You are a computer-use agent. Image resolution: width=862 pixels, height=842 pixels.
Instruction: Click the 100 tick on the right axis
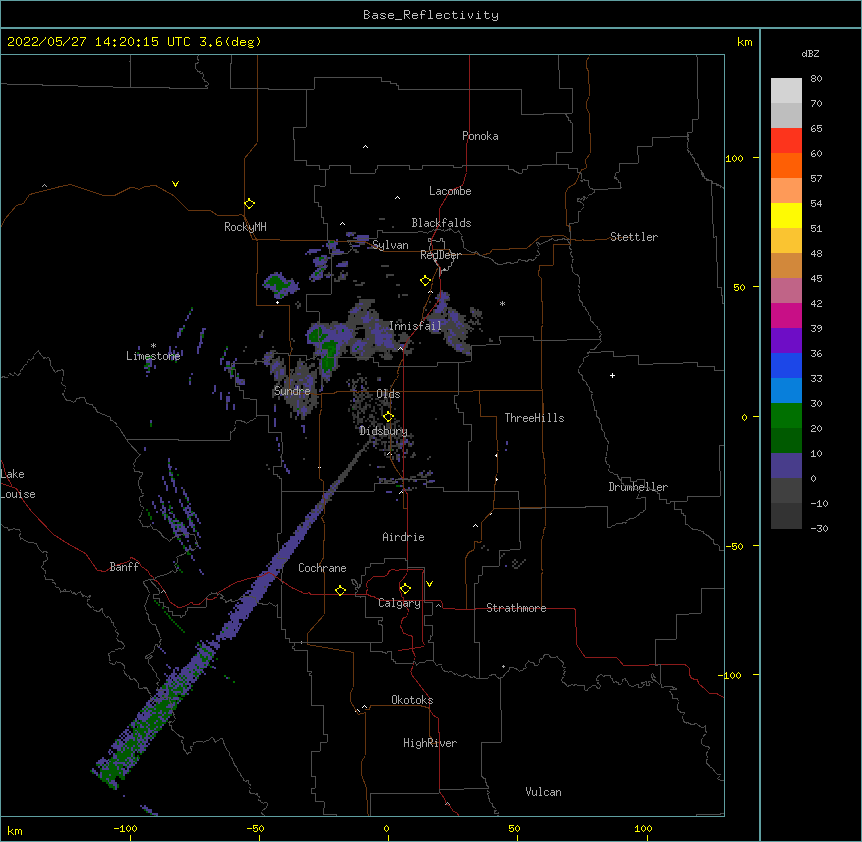click(734, 158)
